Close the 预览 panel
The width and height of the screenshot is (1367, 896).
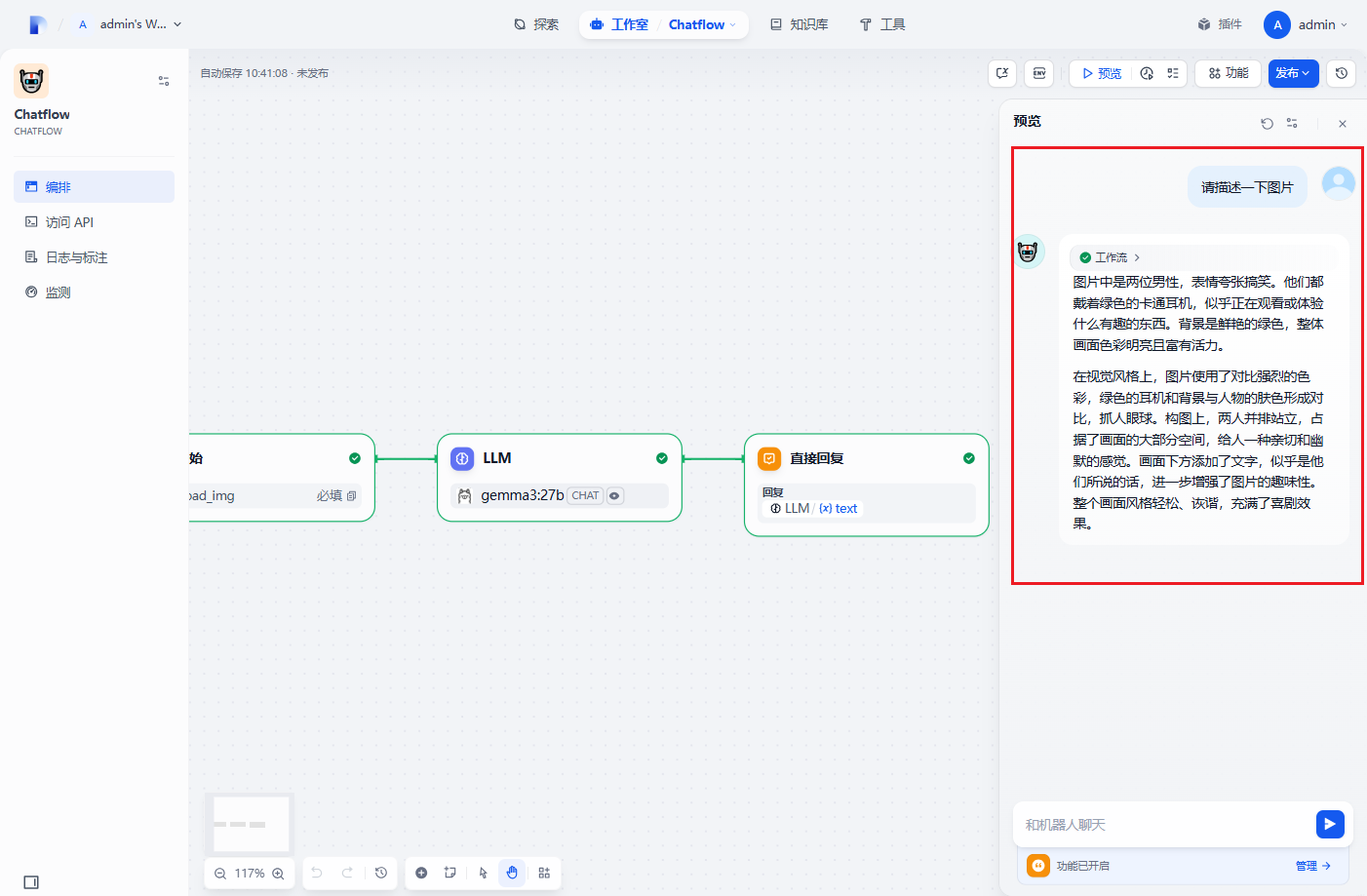(x=1343, y=124)
